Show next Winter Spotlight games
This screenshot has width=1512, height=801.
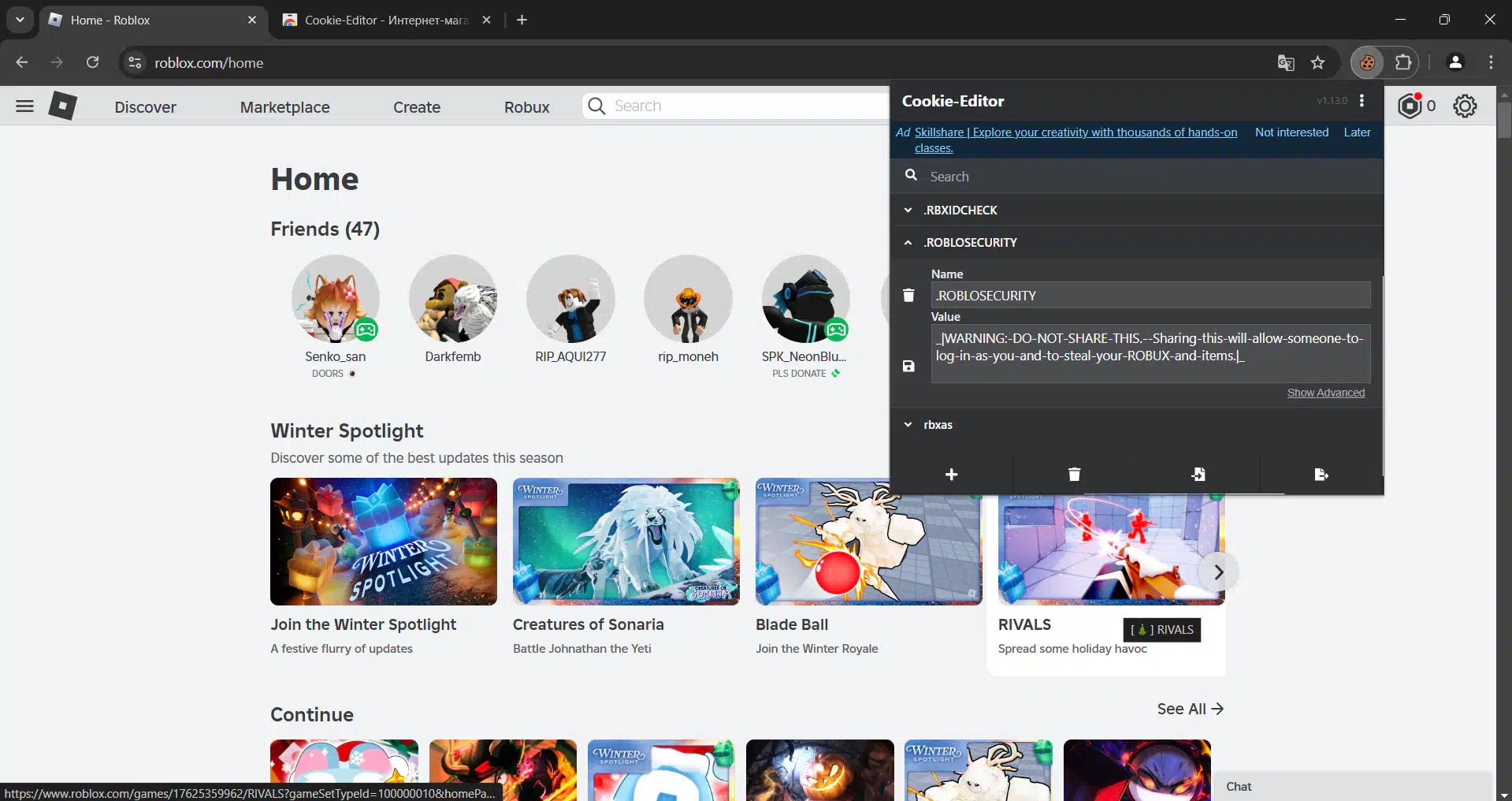coord(1218,572)
